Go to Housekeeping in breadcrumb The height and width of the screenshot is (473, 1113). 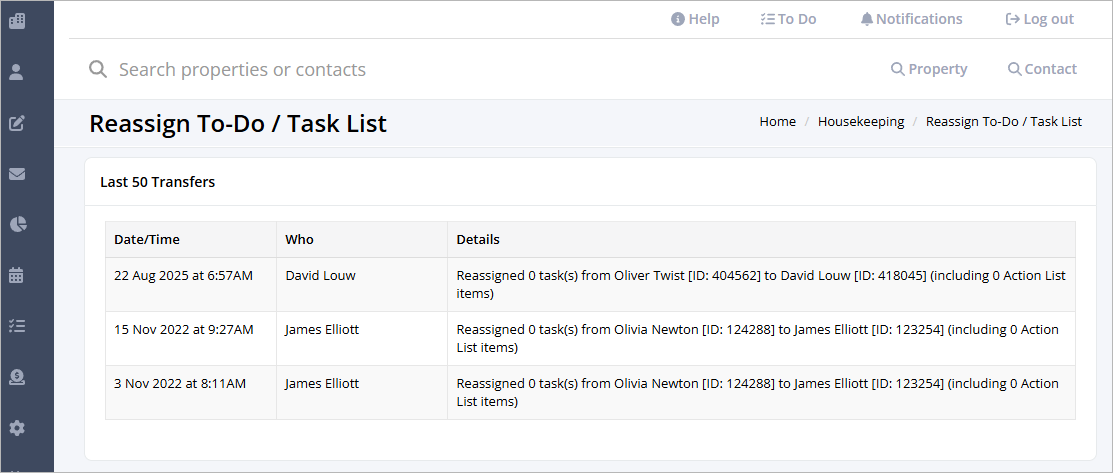pyautogui.click(x=861, y=121)
